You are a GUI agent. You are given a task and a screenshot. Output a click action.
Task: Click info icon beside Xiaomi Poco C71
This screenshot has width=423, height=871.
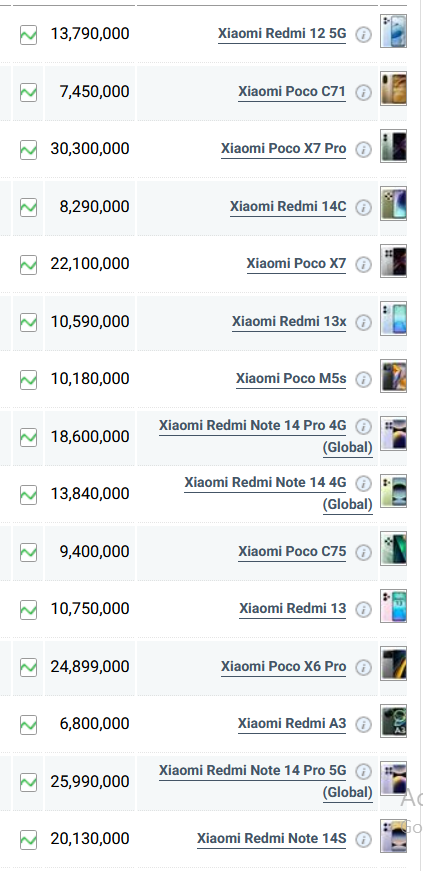pyautogui.click(x=364, y=92)
